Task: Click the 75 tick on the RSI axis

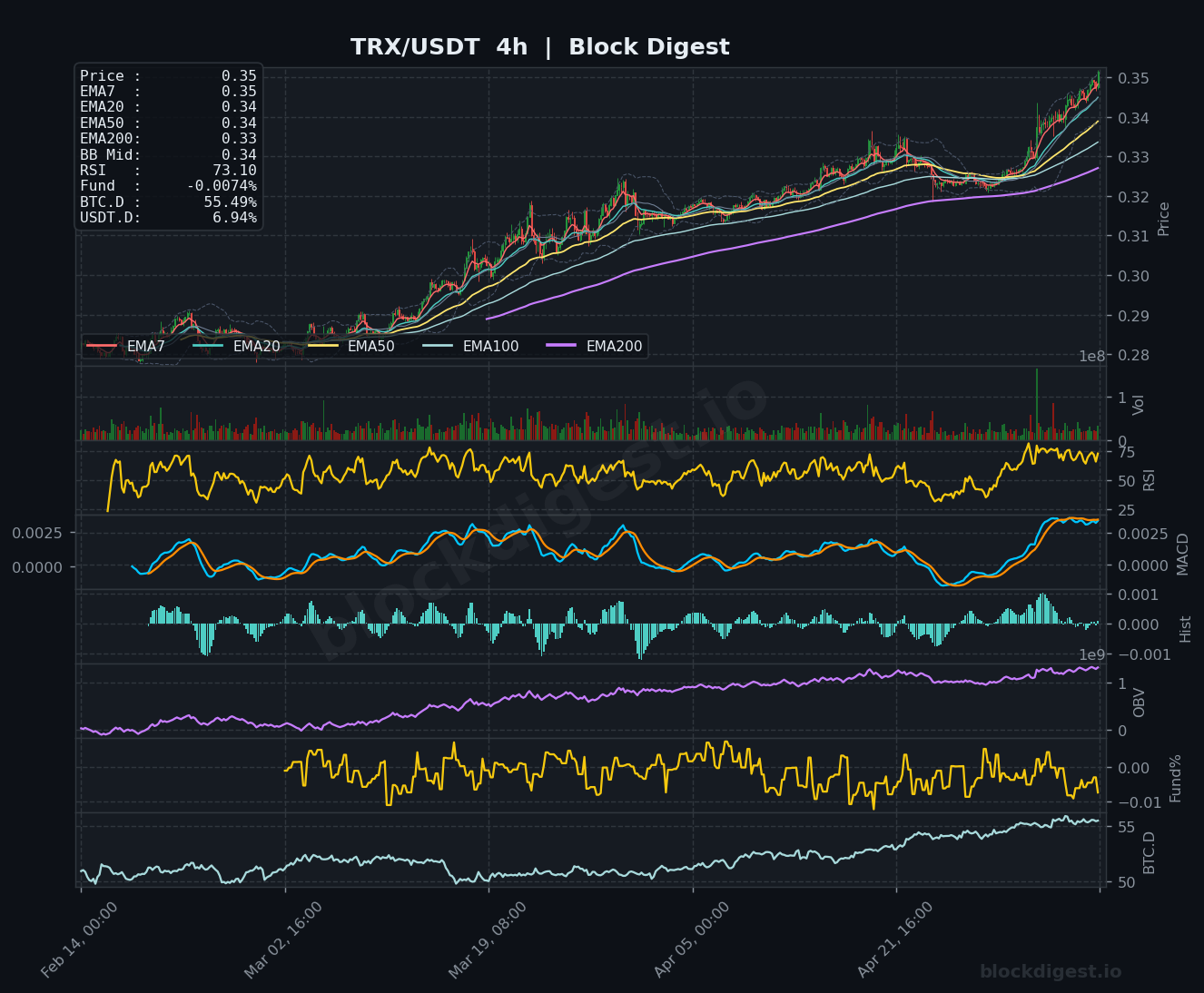Action: (1126, 452)
